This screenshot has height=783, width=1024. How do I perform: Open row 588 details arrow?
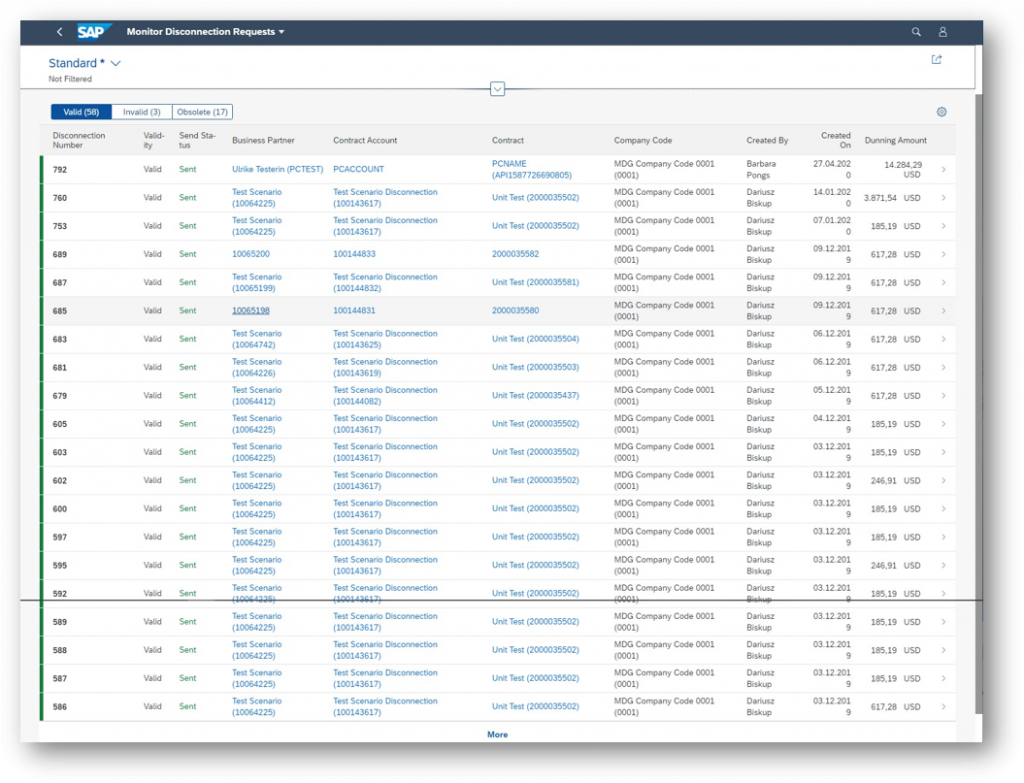click(944, 650)
